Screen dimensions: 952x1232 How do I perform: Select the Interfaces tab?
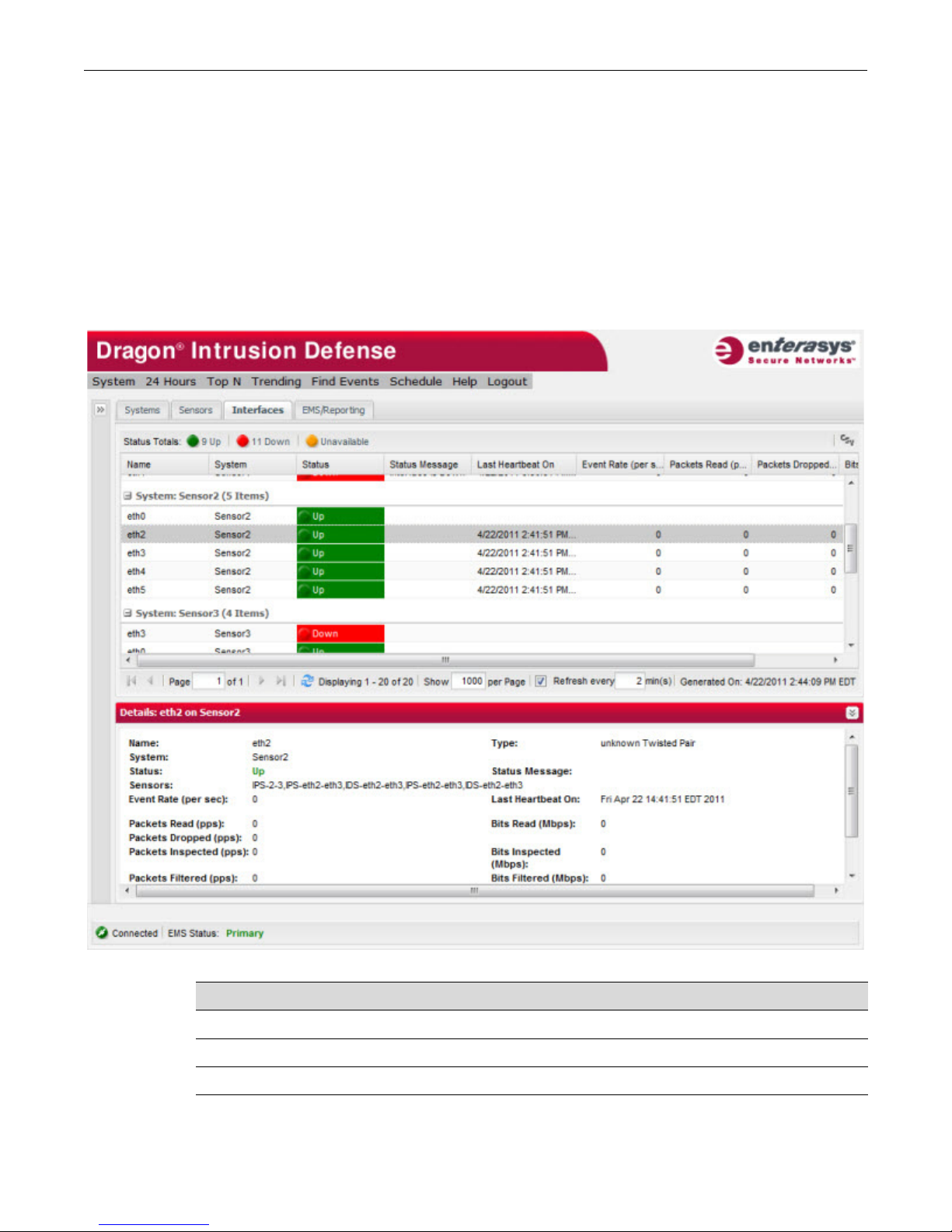pyautogui.click(x=258, y=410)
